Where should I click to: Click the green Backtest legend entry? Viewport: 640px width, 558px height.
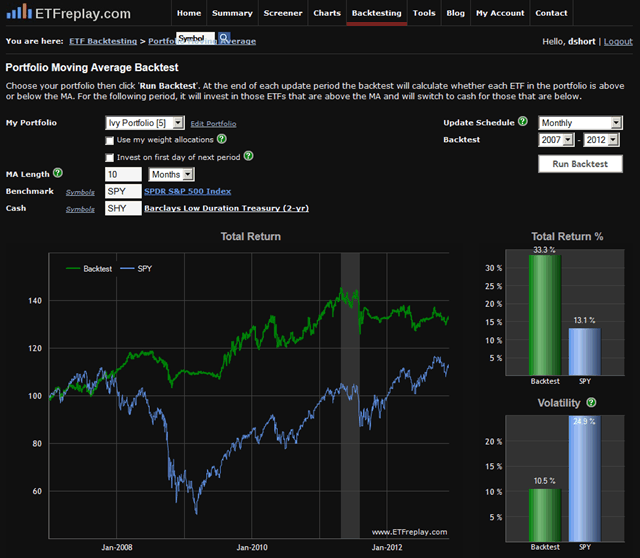(x=89, y=269)
